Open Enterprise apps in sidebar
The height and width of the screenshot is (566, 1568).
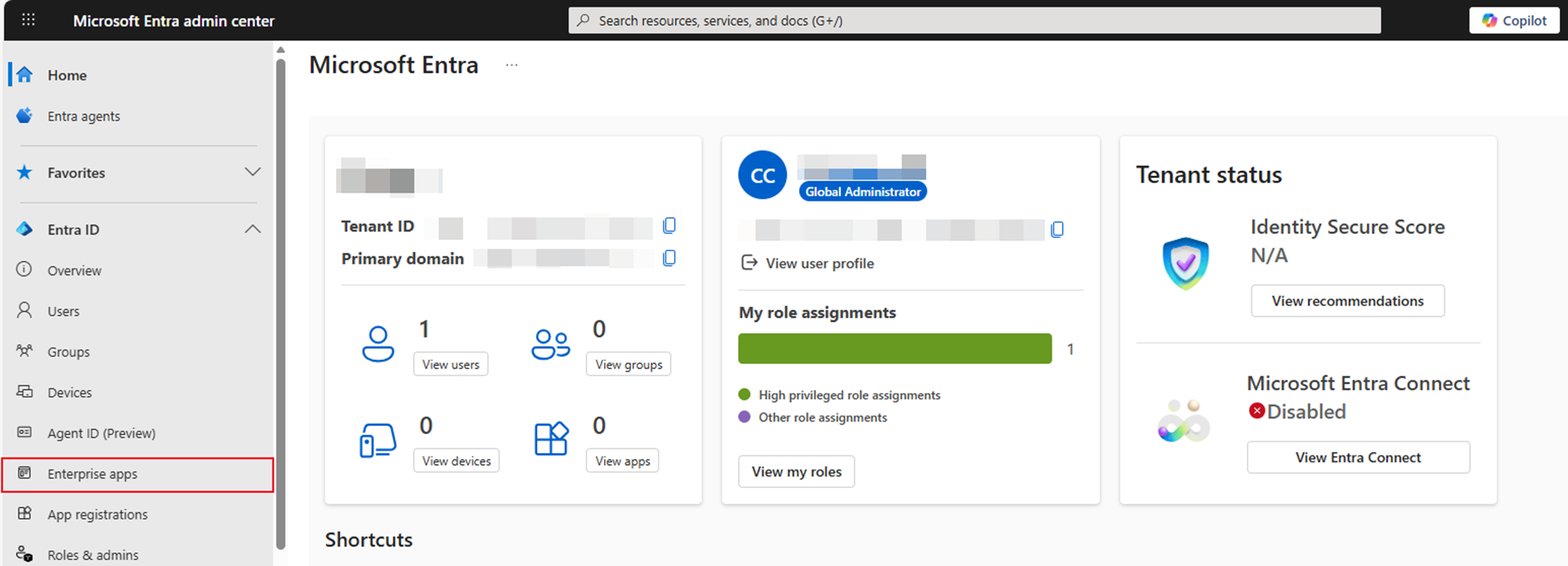[x=138, y=474]
